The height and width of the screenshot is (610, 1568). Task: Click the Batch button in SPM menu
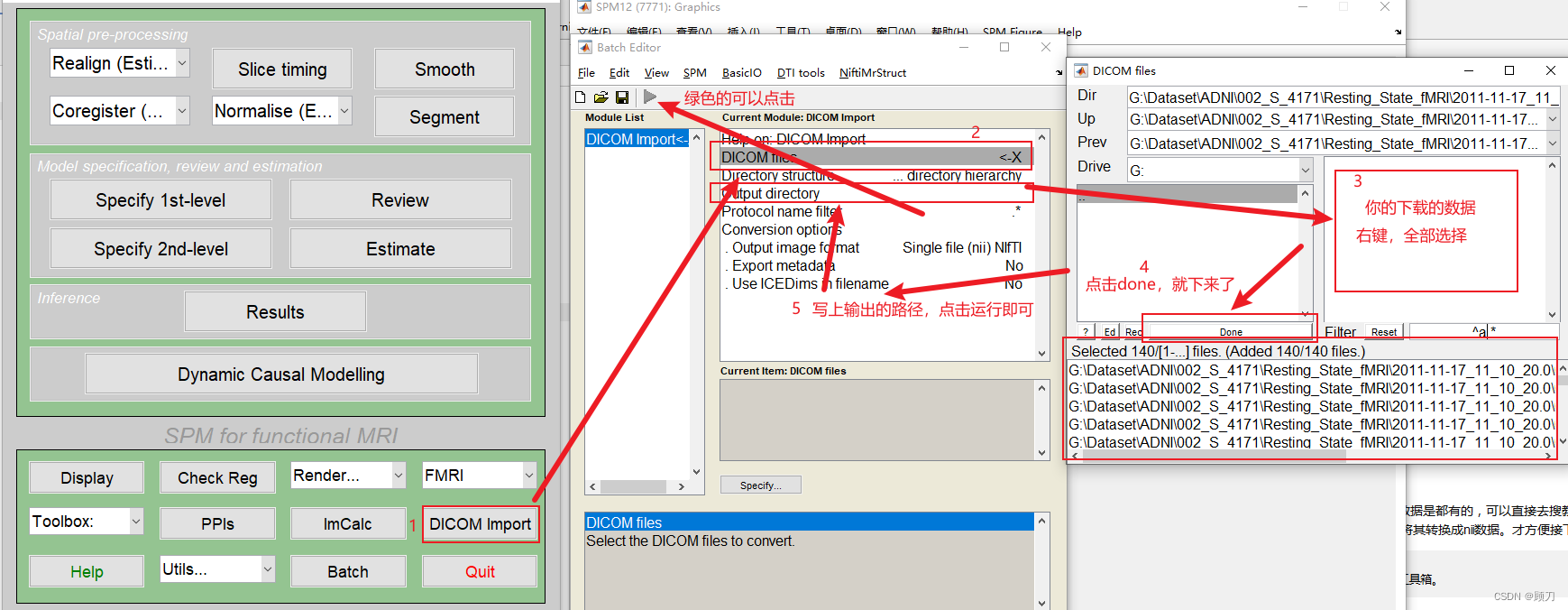(x=347, y=572)
